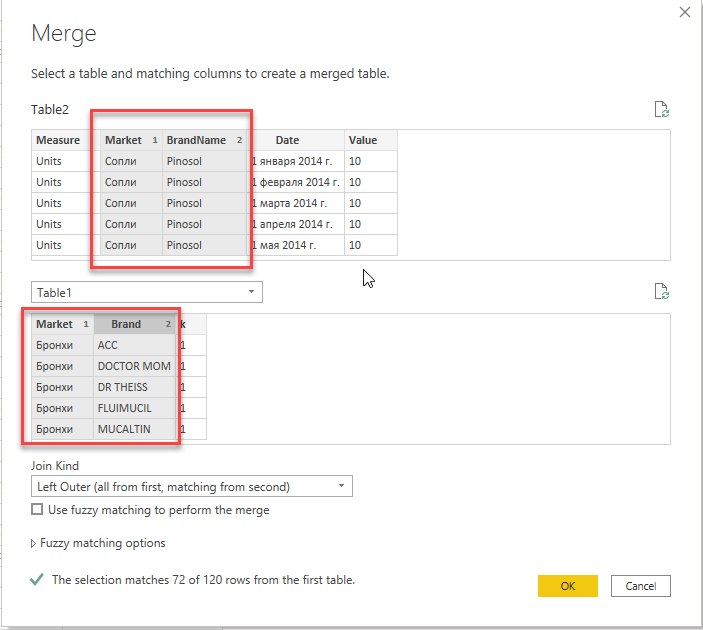Close the Merge dialog with the X
This screenshot has width=703, height=630.
pyautogui.click(x=685, y=12)
